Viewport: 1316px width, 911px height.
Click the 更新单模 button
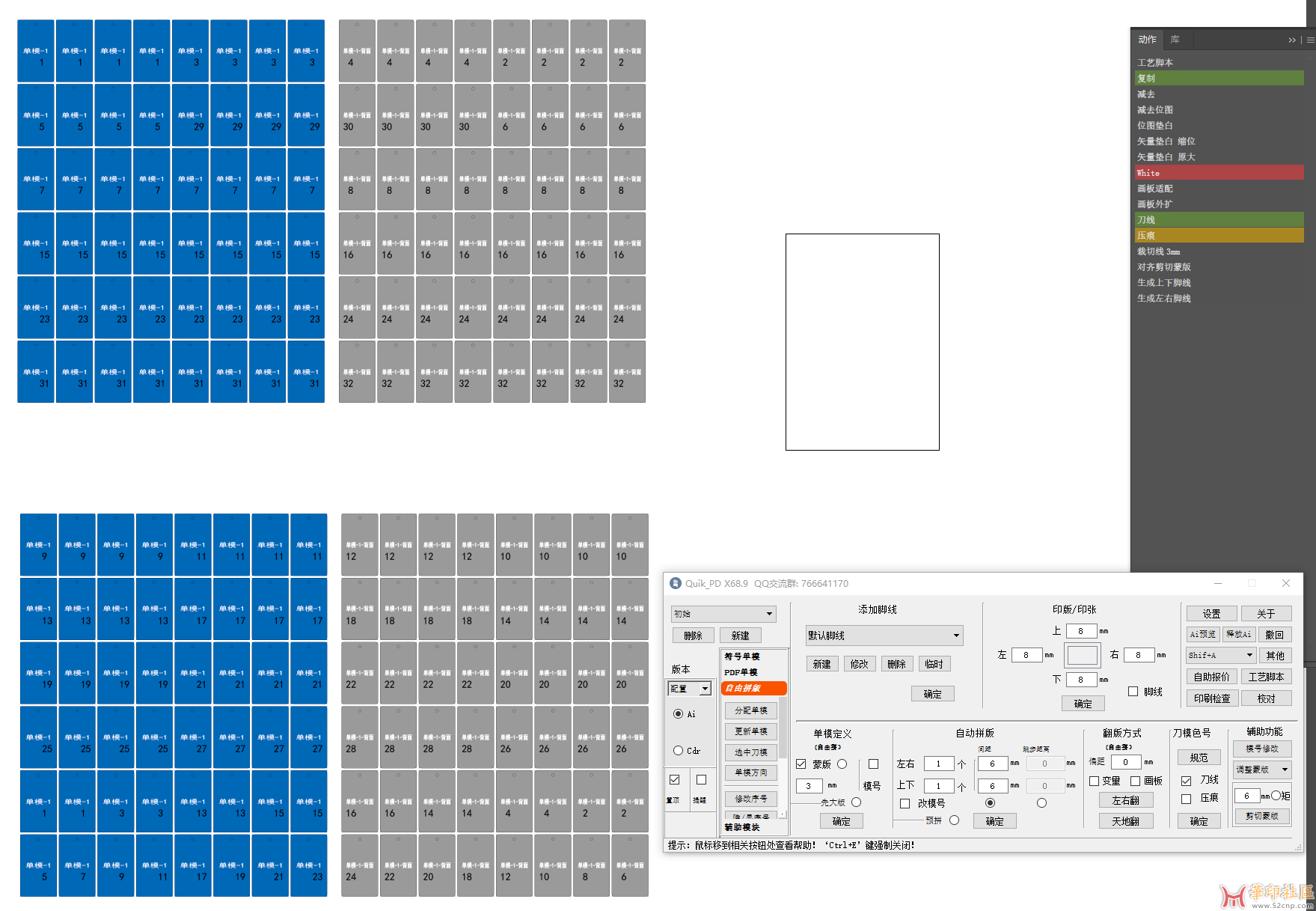(x=750, y=731)
